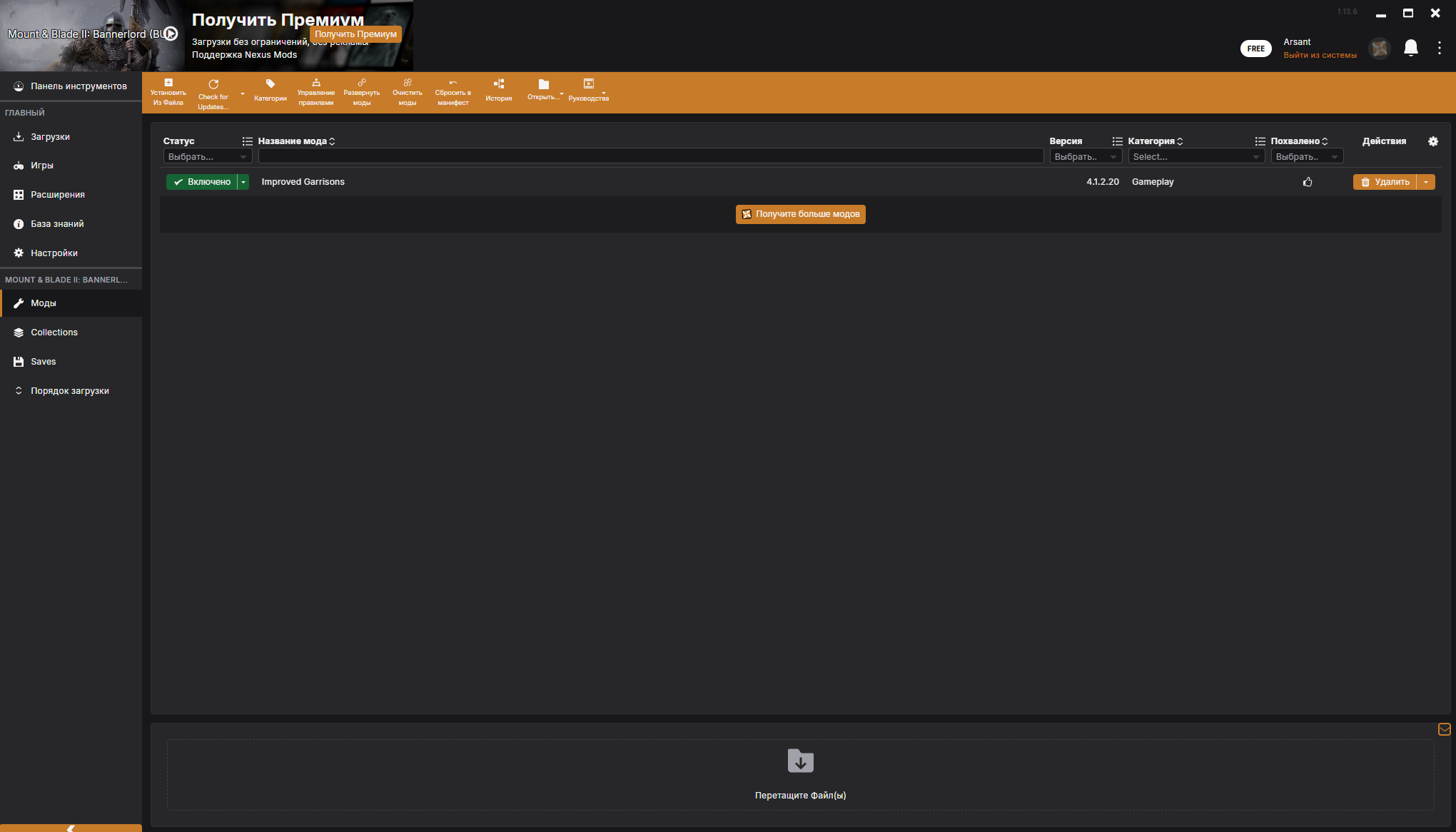Collapse sidebar with chevron arrow
This screenshot has height=832, width=1456.
pos(71,828)
